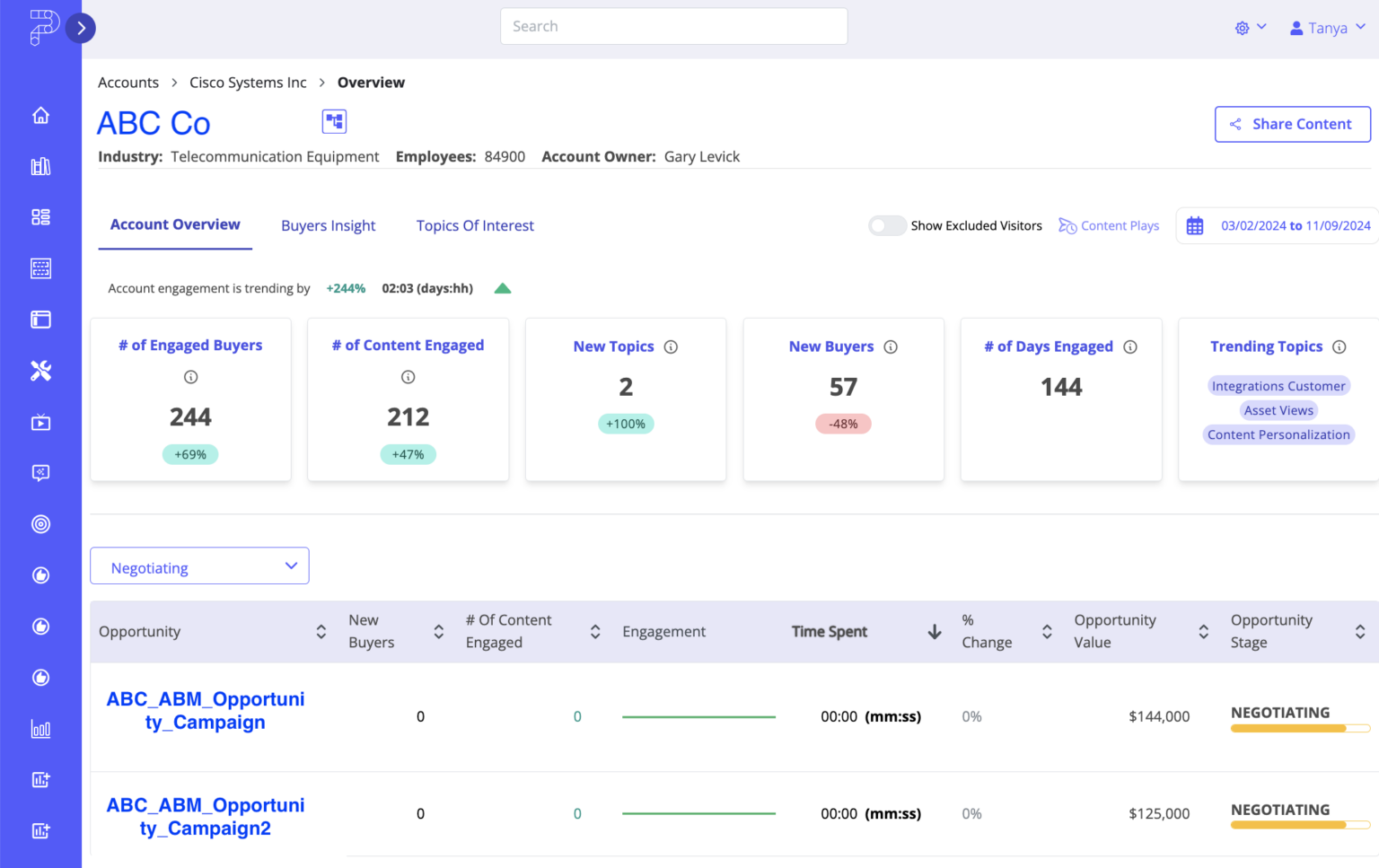Open the bar chart analytics sidebar icon
This screenshot has width=1379, height=868.
(40, 729)
